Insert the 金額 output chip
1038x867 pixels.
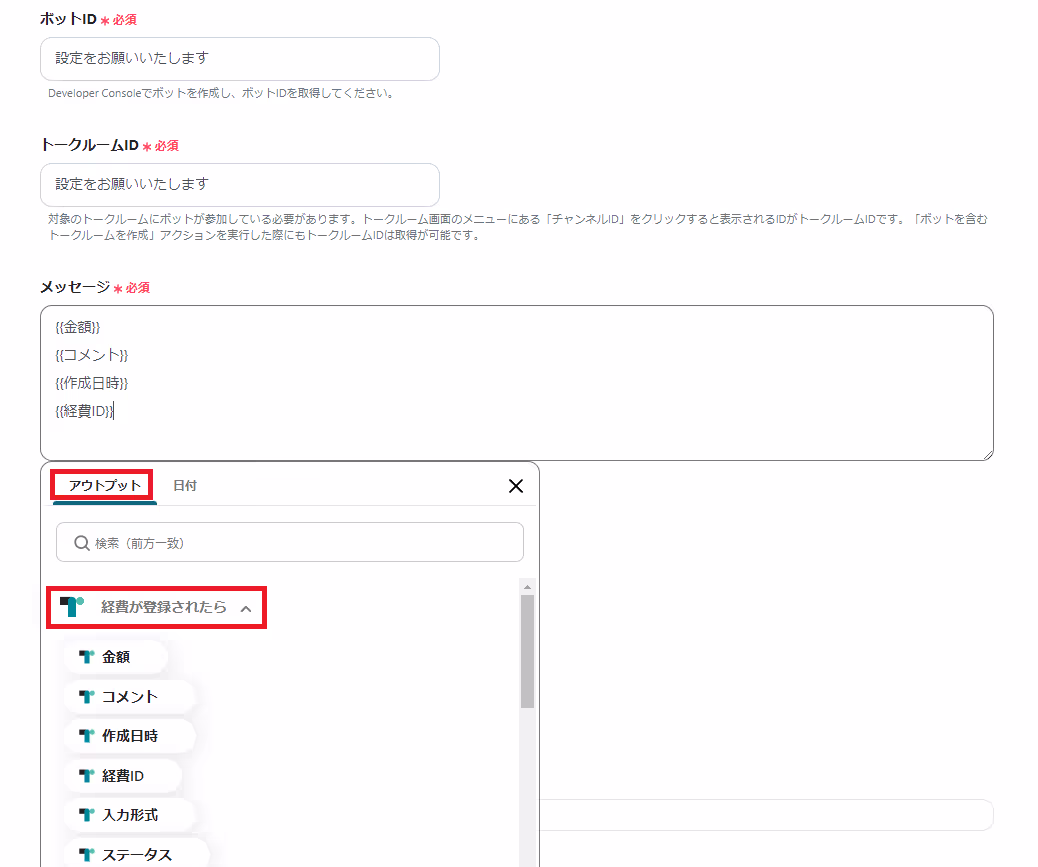(x=115, y=657)
